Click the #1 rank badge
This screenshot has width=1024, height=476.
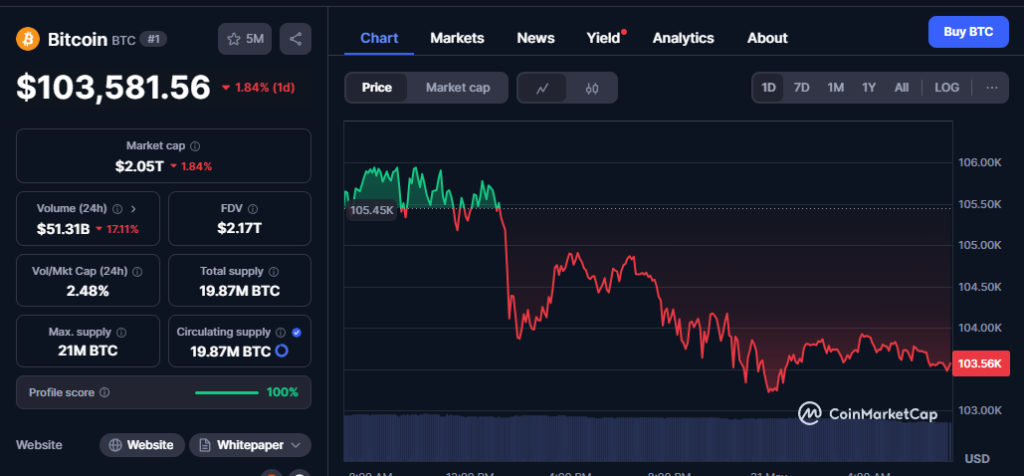point(153,39)
